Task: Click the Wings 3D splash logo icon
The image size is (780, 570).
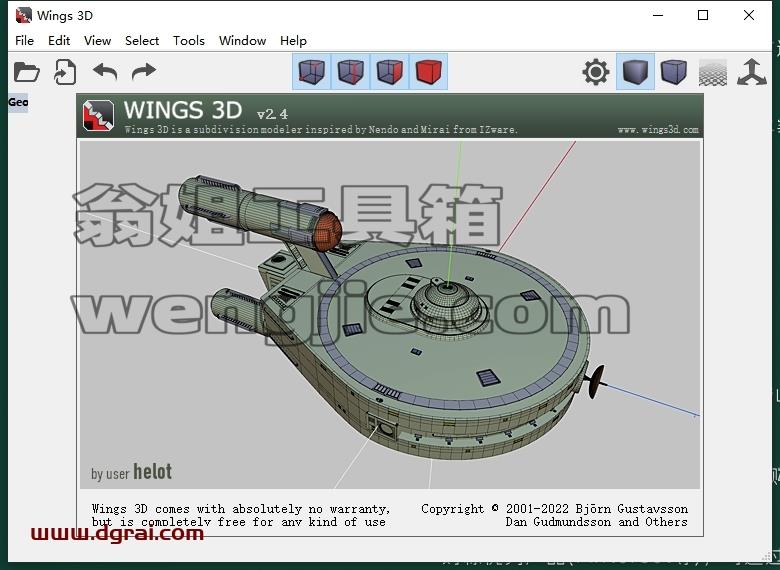Action: (98, 115)
